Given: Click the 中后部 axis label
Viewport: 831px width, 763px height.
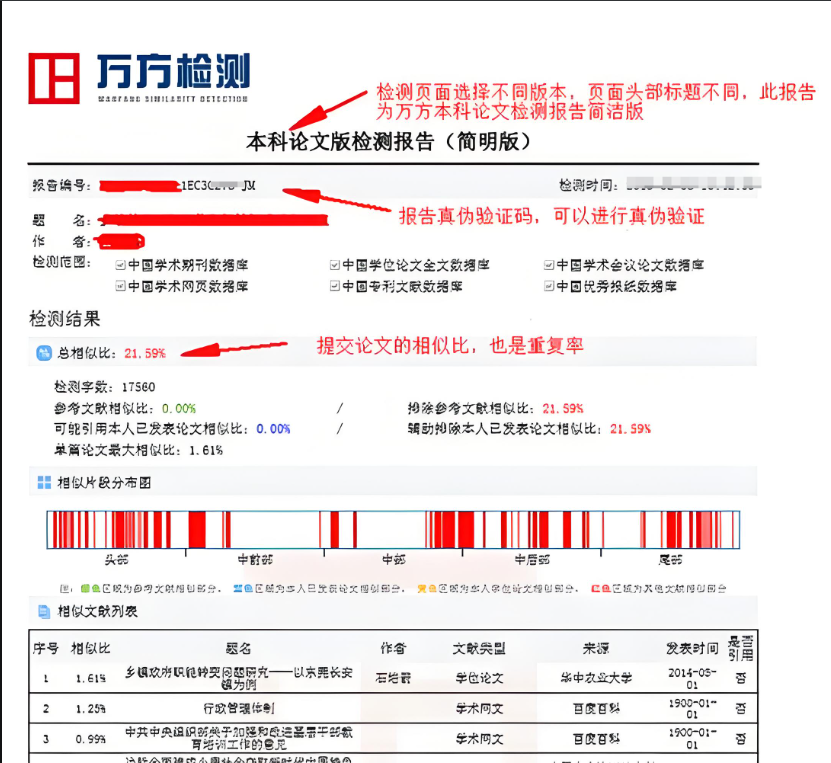Looking at the screenshot, I should 532,560.
